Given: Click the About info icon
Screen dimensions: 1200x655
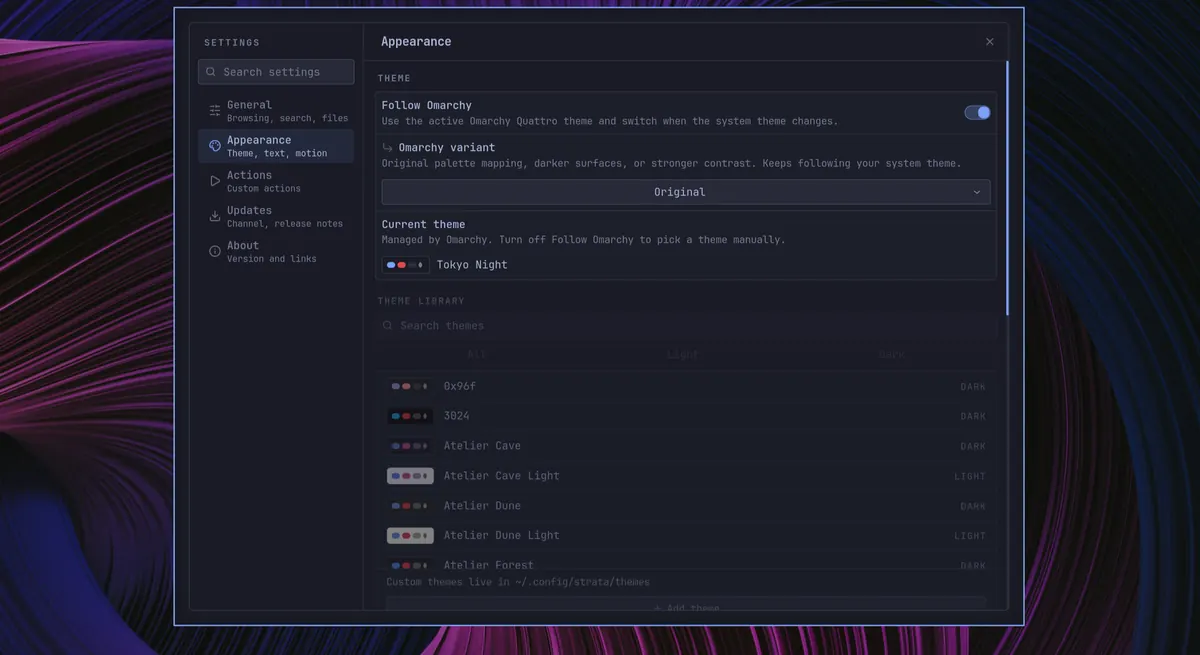Looking at the screenshot, I should click(215, 251).
